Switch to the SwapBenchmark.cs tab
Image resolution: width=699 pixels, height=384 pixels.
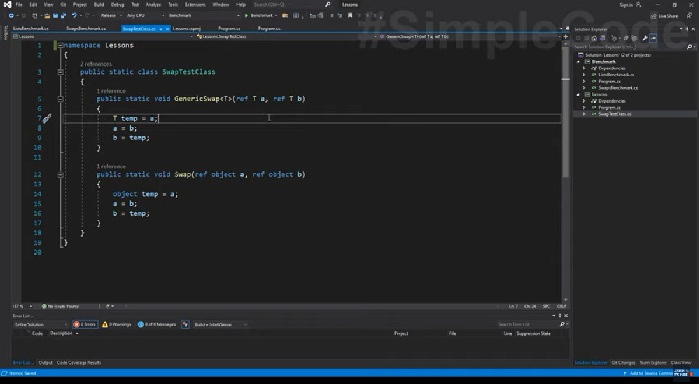pos(86,29)
